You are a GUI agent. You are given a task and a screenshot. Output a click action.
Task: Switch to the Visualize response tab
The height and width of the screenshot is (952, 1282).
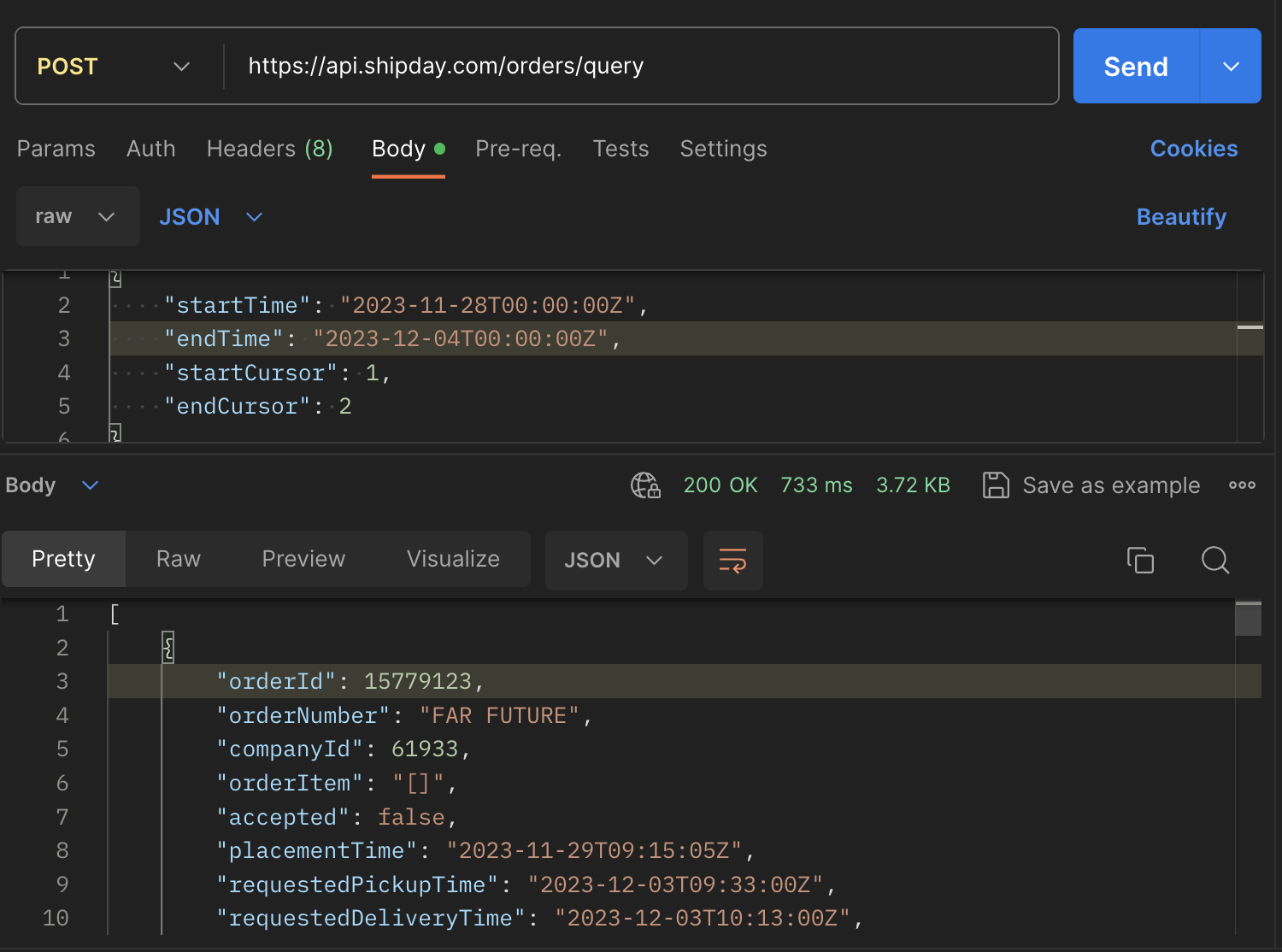click(453, 559)
